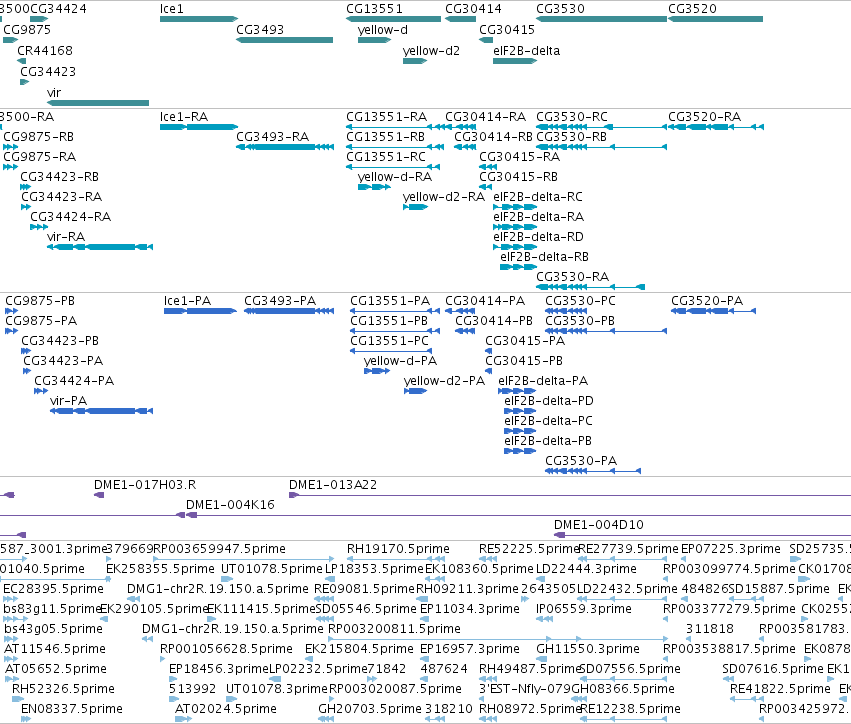The height and width of the screenshot is (724, 851).
Task: Click protein CG3530-PC label
Action: pos(580,301)
